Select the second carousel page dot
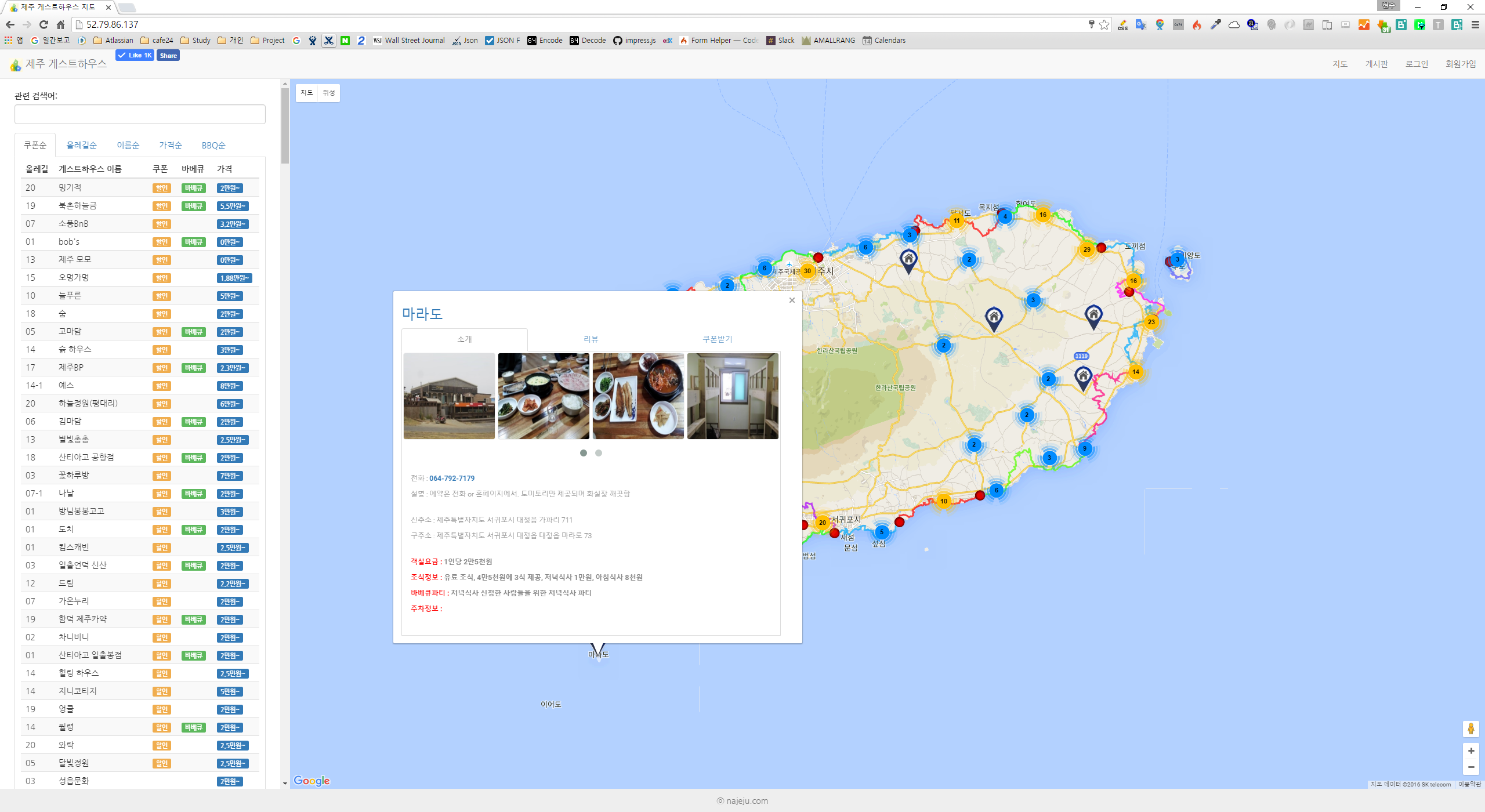1485x812 pixels. tap(599, 453)
